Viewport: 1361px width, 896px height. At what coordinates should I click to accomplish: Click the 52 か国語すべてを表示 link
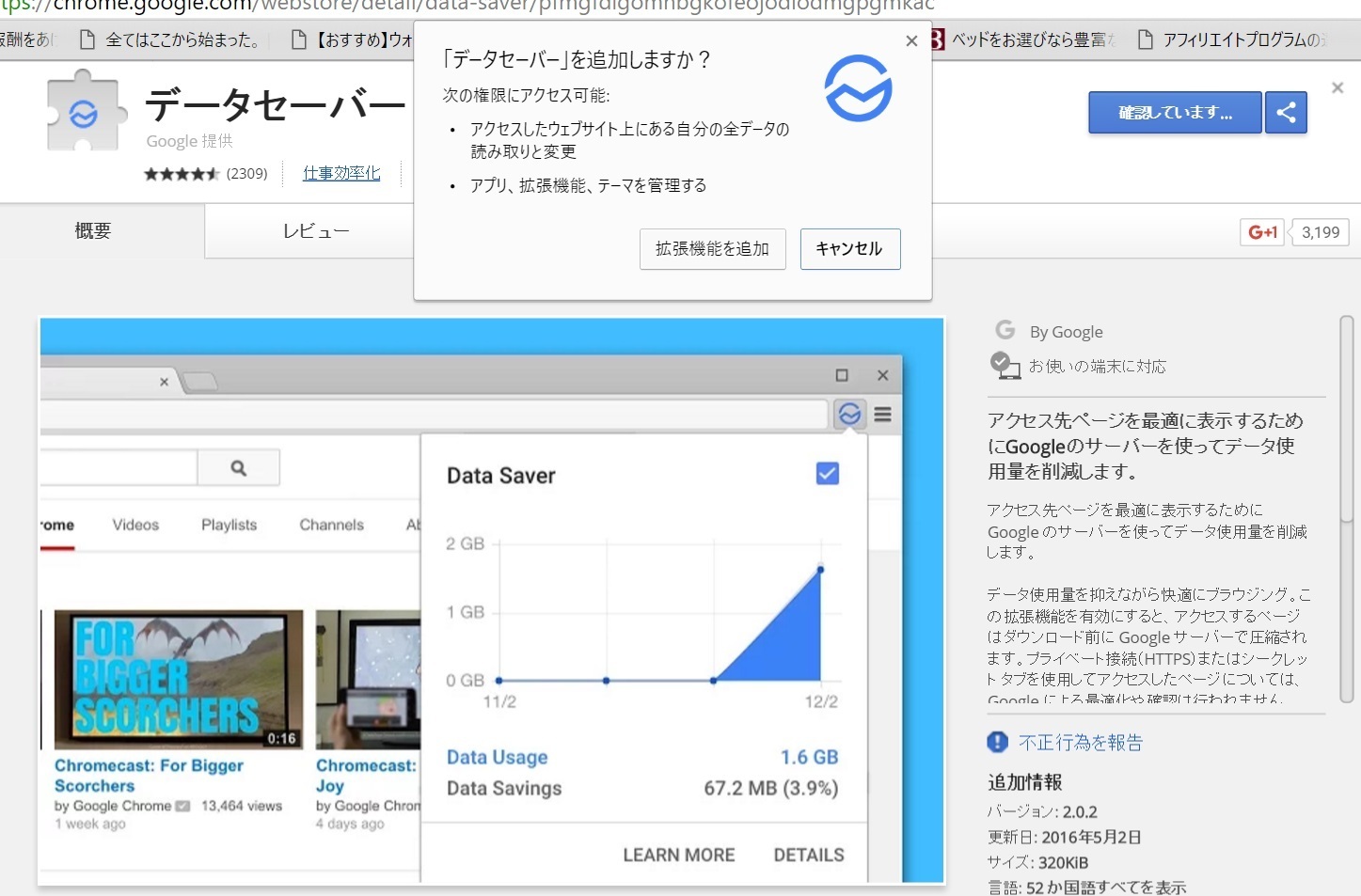tap(1106, 888)
